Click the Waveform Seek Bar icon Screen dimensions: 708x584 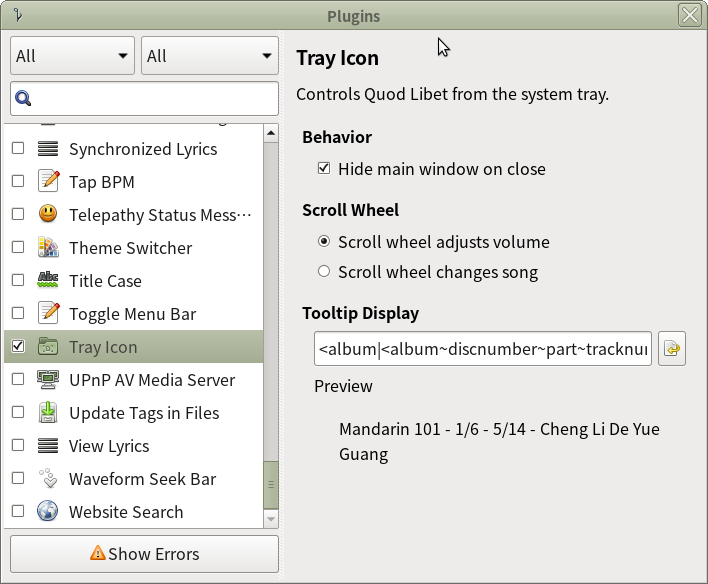pyautogui.click(x=48, y=479)
